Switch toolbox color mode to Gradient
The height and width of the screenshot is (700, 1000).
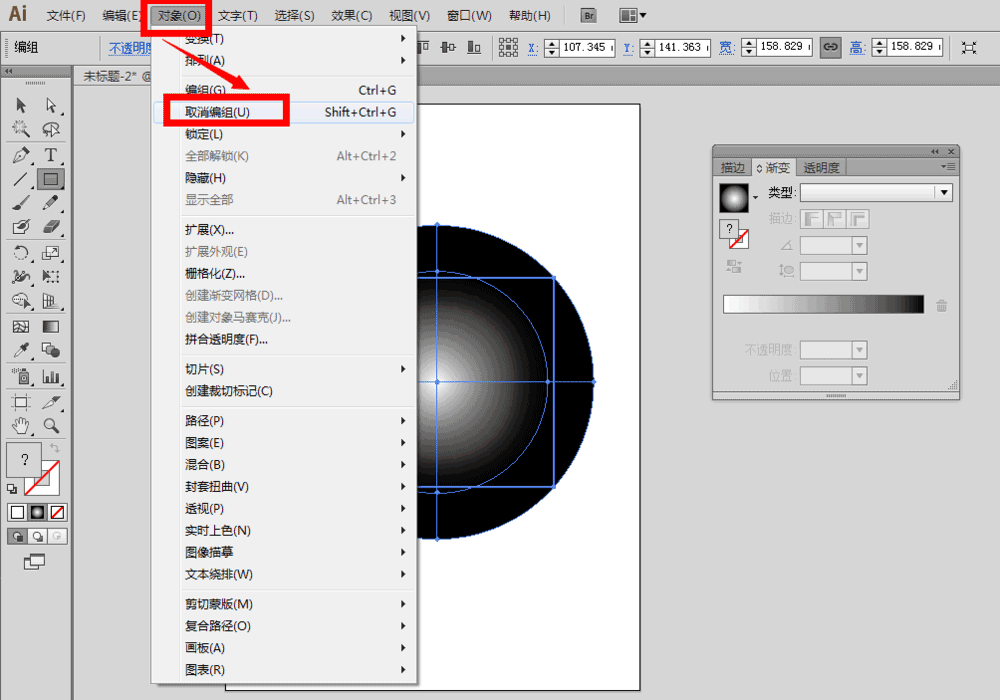[37, 512]
